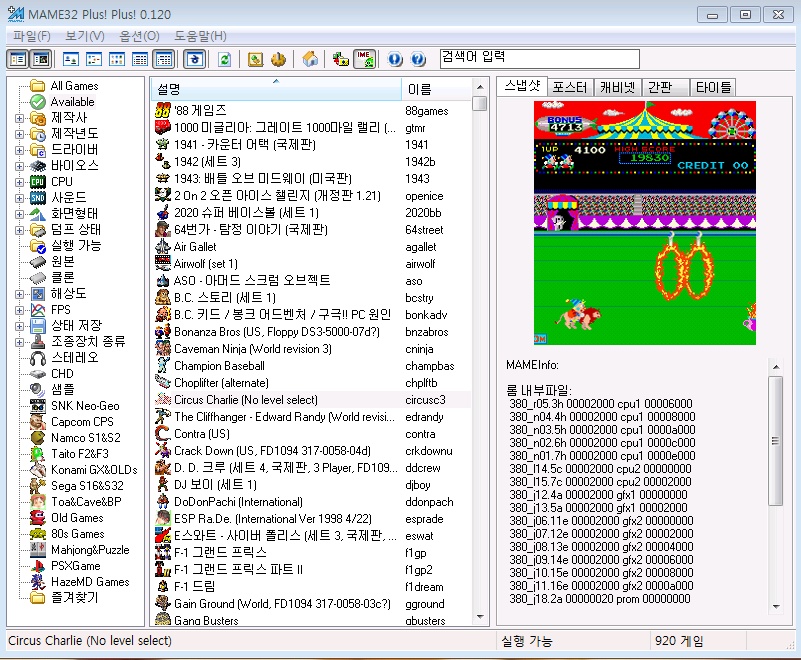The height and width of the screenshot is (660, 801).
Task: Sort by the 설명 column header
Action: (276, 89)
